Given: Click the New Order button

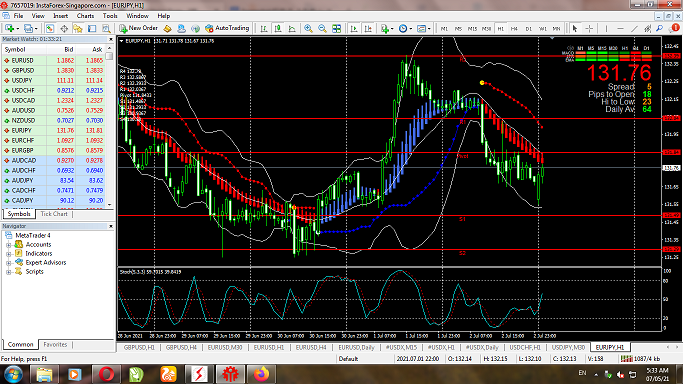Looking at the screenshot, I should coord(139,28).
